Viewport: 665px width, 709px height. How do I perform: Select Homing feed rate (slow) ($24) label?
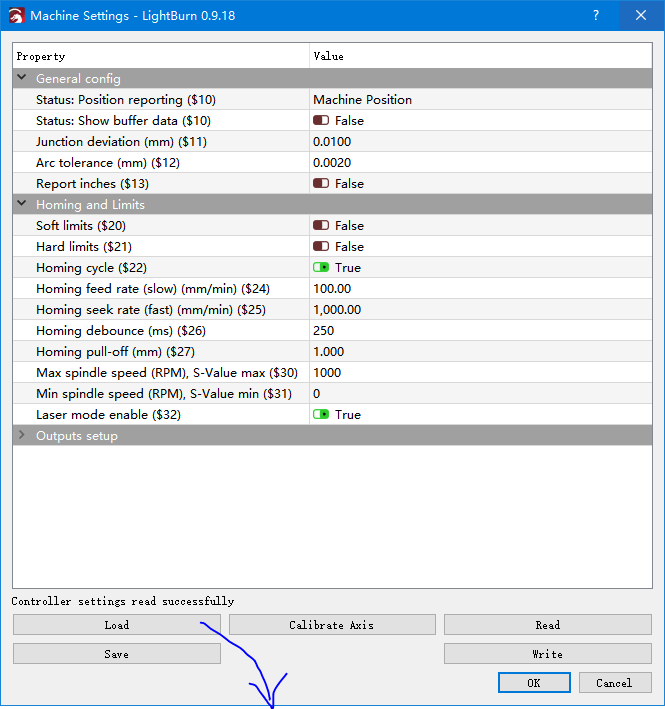pos(153,288)
